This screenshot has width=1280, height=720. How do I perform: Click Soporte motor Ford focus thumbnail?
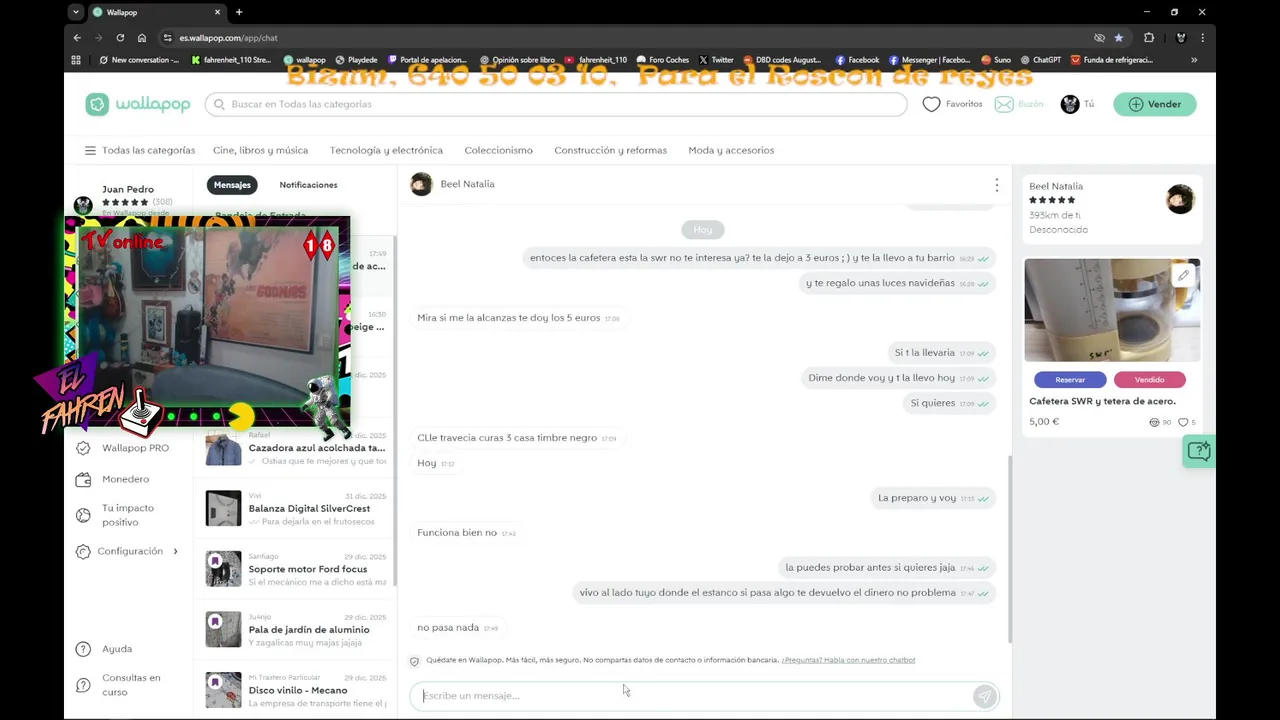click(223, 569)
